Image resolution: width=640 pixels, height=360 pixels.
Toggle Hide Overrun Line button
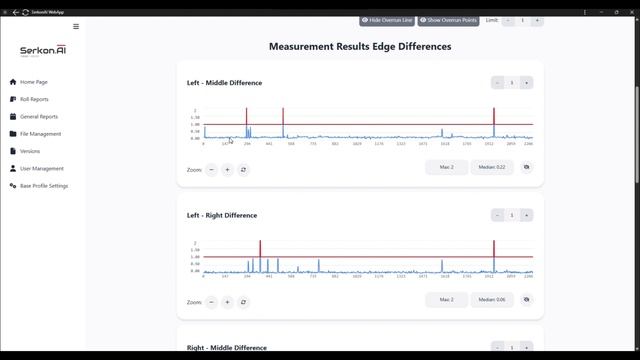387,20
